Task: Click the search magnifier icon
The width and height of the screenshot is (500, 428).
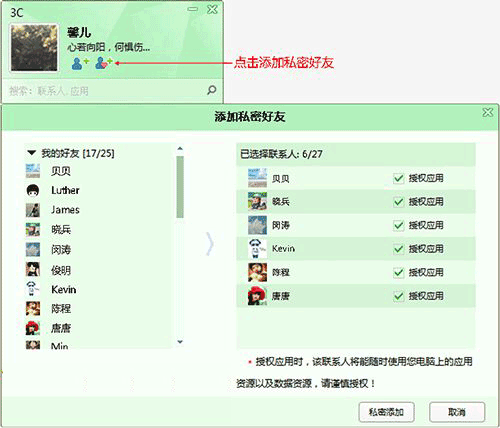Action: click(212, 90)
